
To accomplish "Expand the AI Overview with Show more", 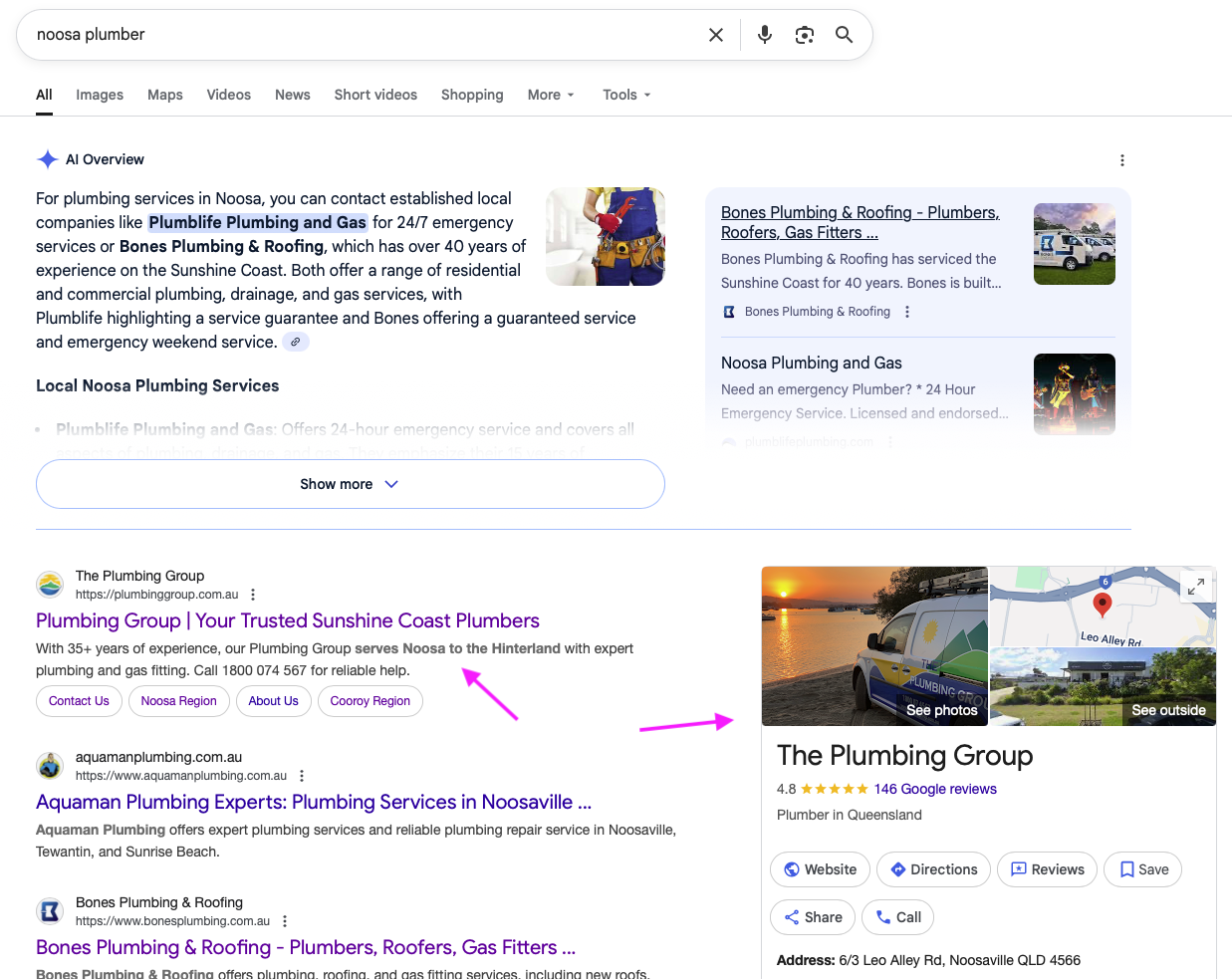I will tap(350, 483).
